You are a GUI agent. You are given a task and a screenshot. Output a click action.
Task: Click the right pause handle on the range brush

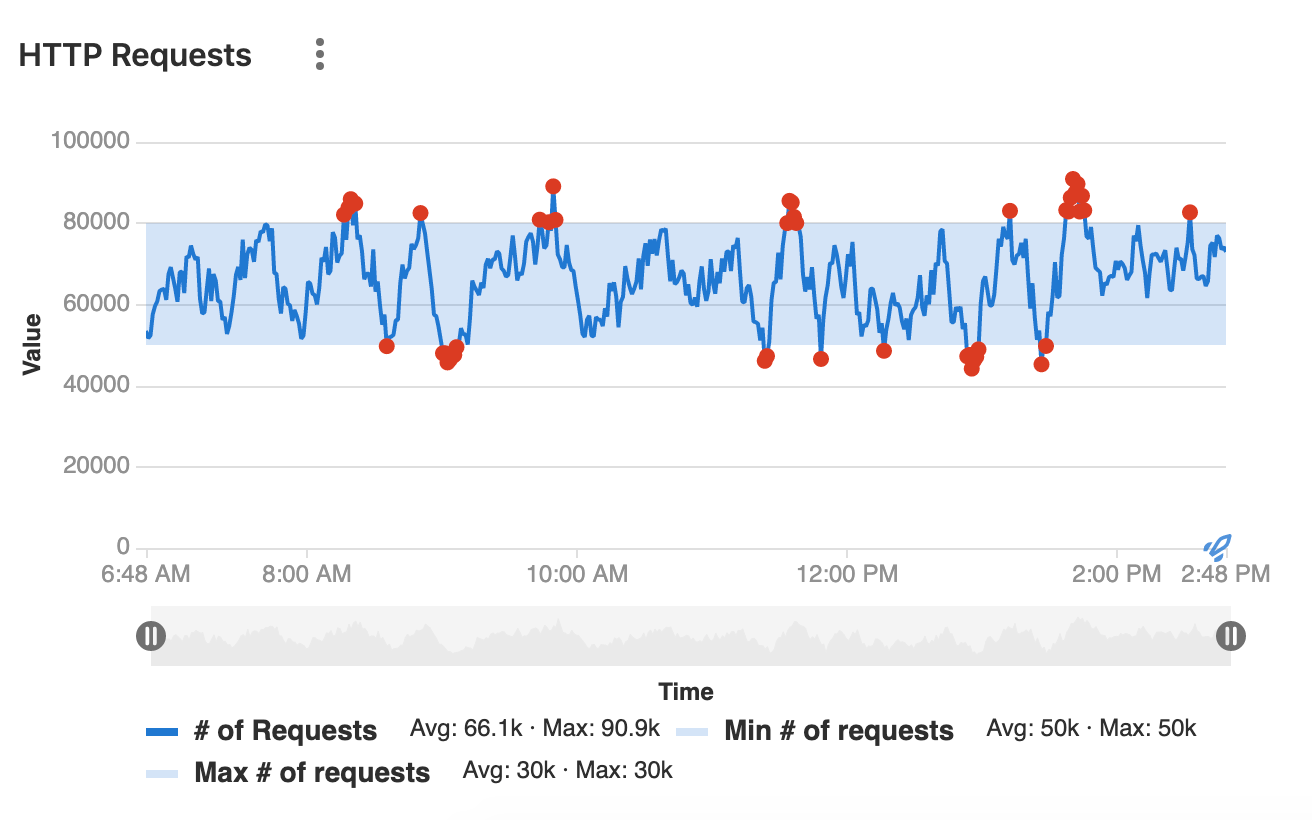click(1229, 634)
